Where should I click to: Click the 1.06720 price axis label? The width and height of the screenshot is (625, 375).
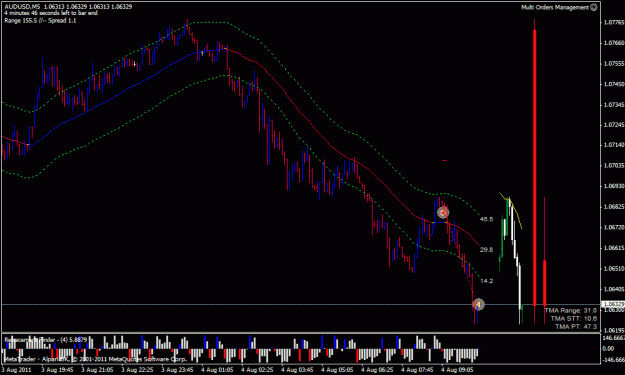coord(614,228)
